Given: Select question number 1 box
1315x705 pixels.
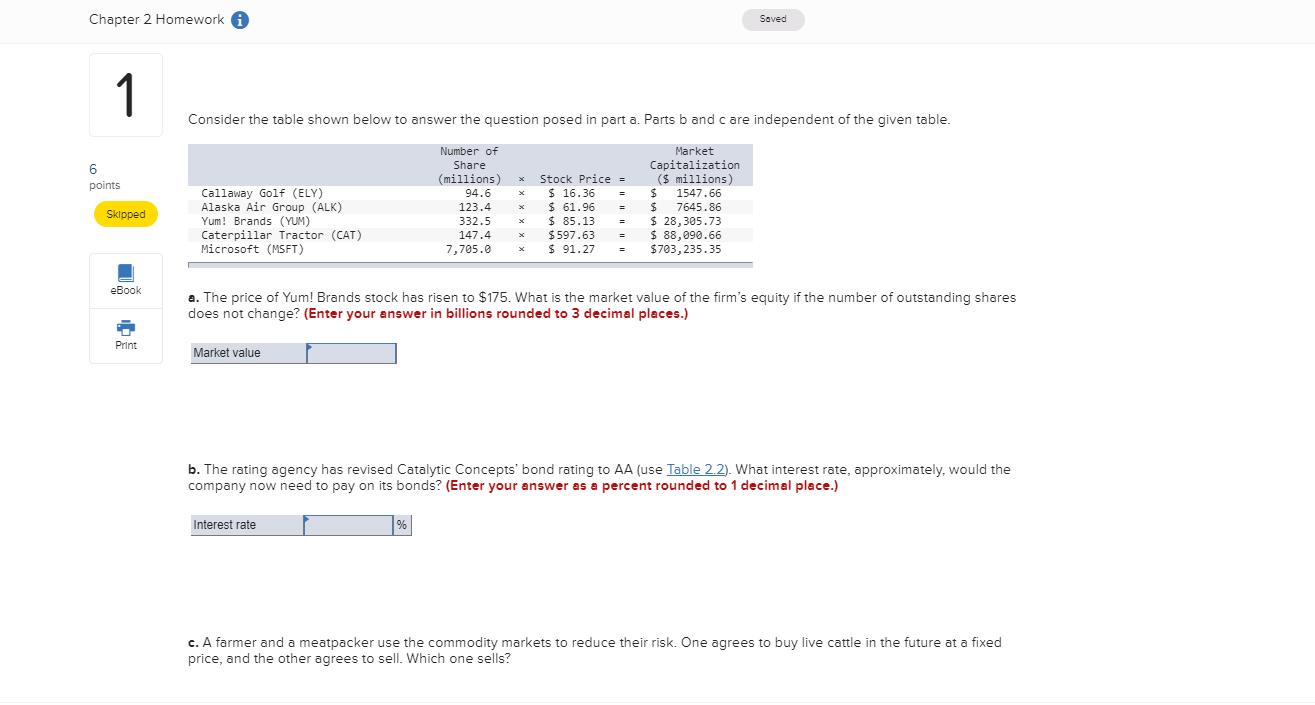Looking at the screenshot, I should click(126, 95).
